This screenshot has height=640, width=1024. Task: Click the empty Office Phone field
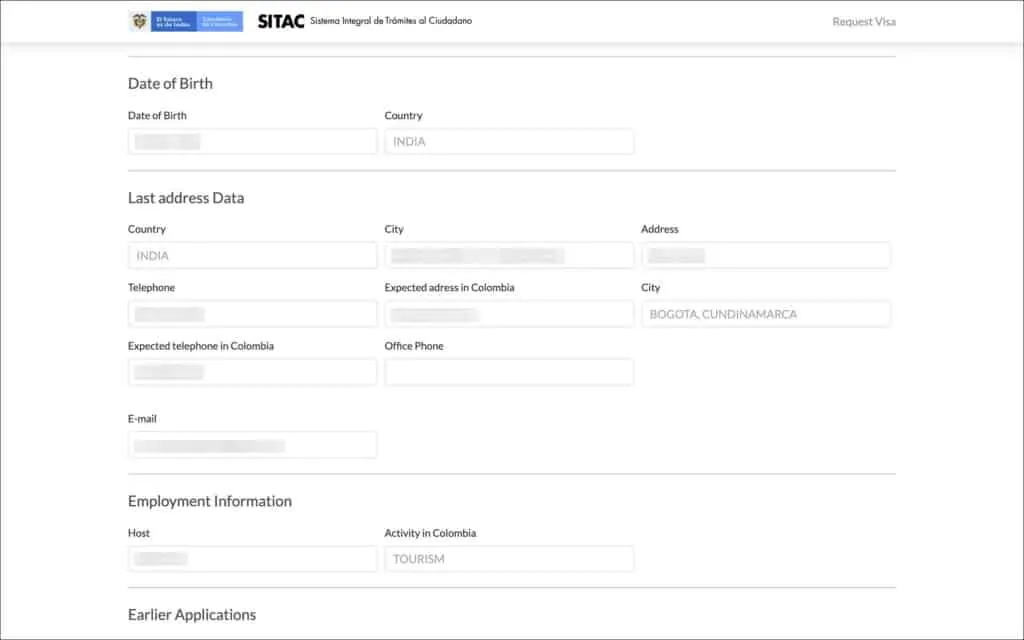click(x=509, y=372)
